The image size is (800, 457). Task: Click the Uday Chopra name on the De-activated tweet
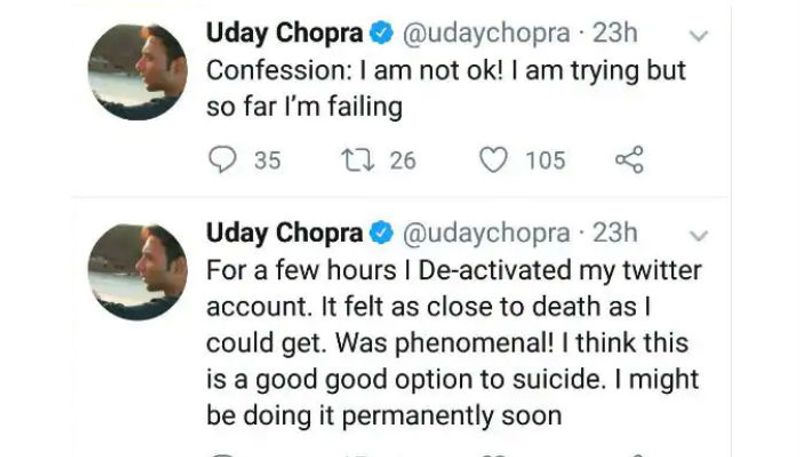[x=284, y=233]
